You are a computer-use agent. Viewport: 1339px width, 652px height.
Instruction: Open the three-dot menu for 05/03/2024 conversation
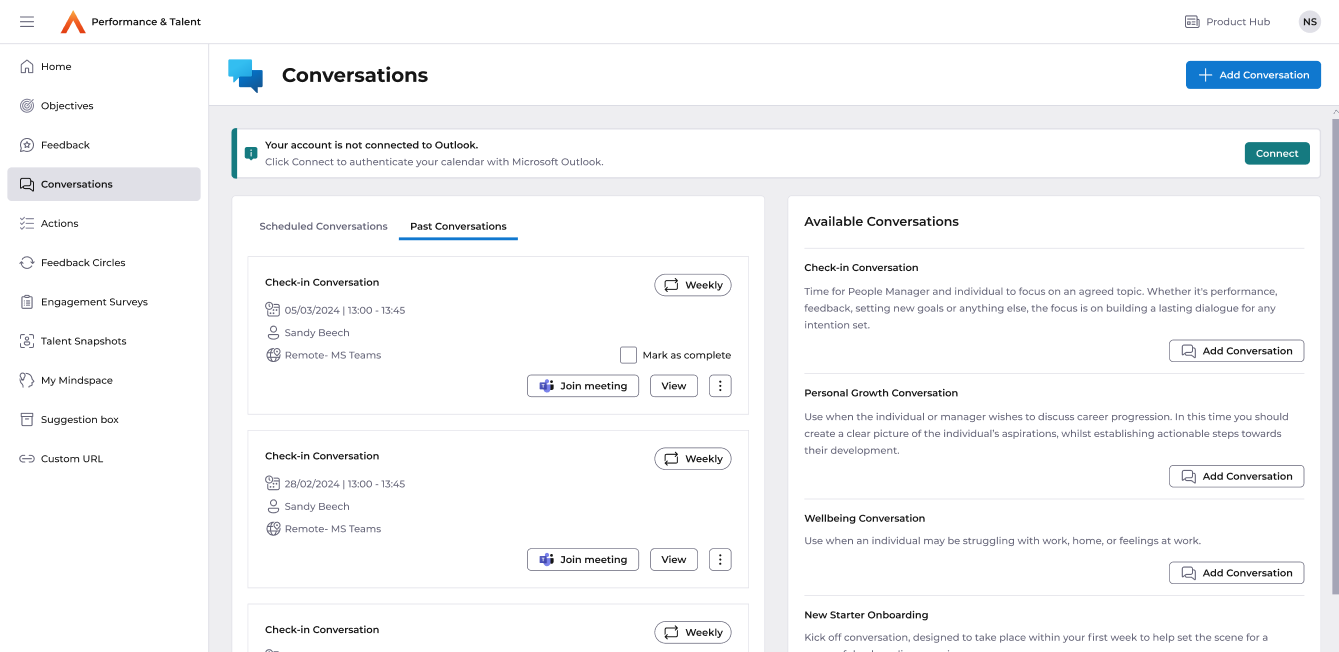click(720, 386)
